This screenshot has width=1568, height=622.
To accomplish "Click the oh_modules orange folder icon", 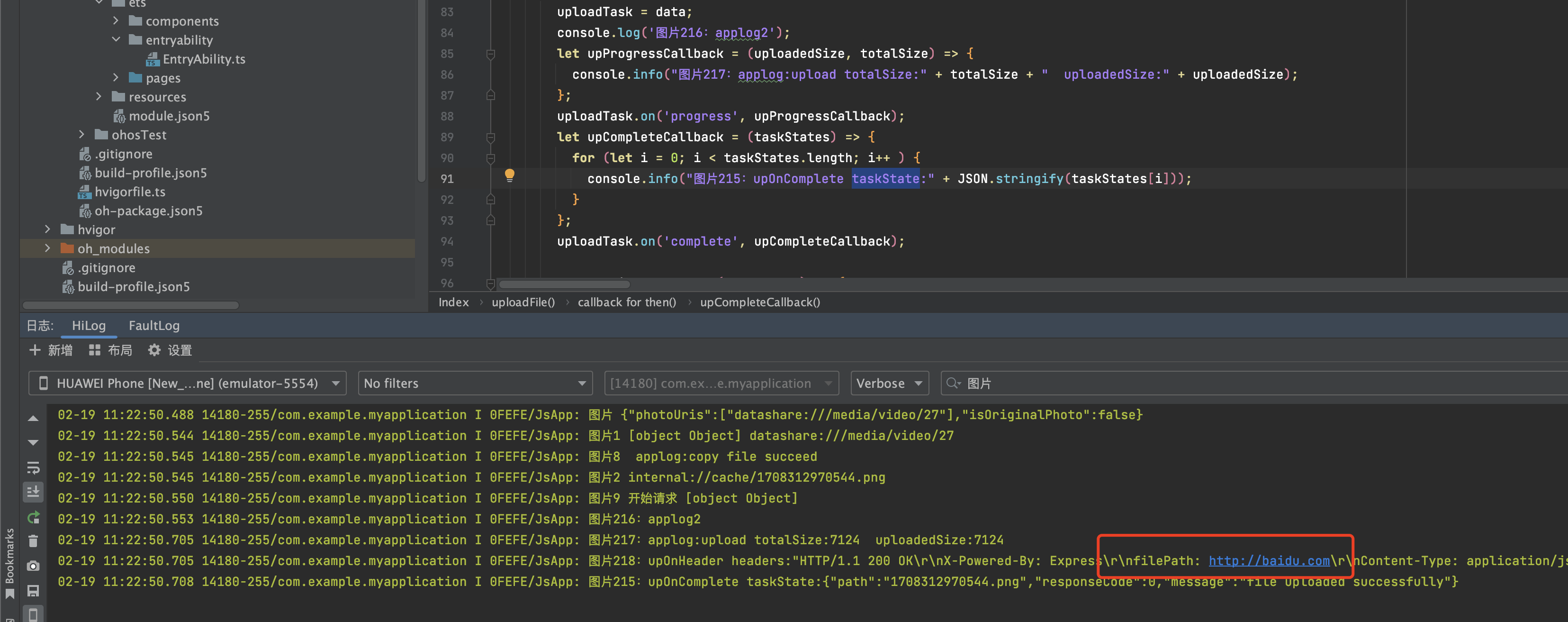I will pyautogui.click(x=68, y=248).
